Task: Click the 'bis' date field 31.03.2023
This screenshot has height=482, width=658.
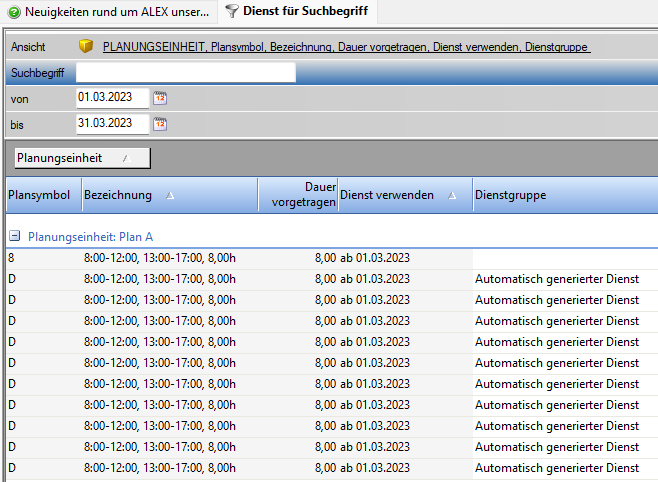Action: click(112, 124)
